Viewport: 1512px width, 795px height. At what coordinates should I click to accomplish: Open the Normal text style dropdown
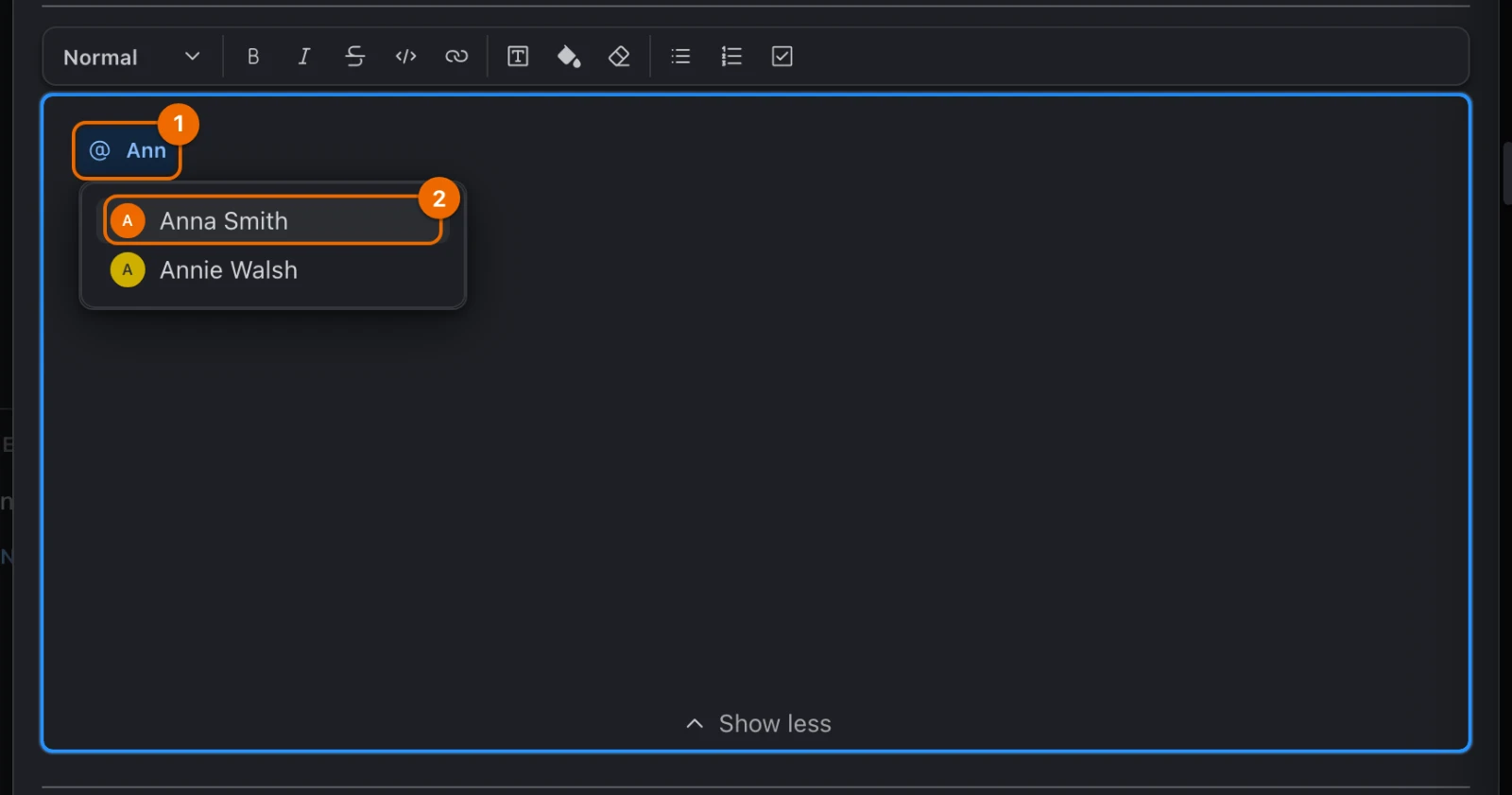point(131,57)
